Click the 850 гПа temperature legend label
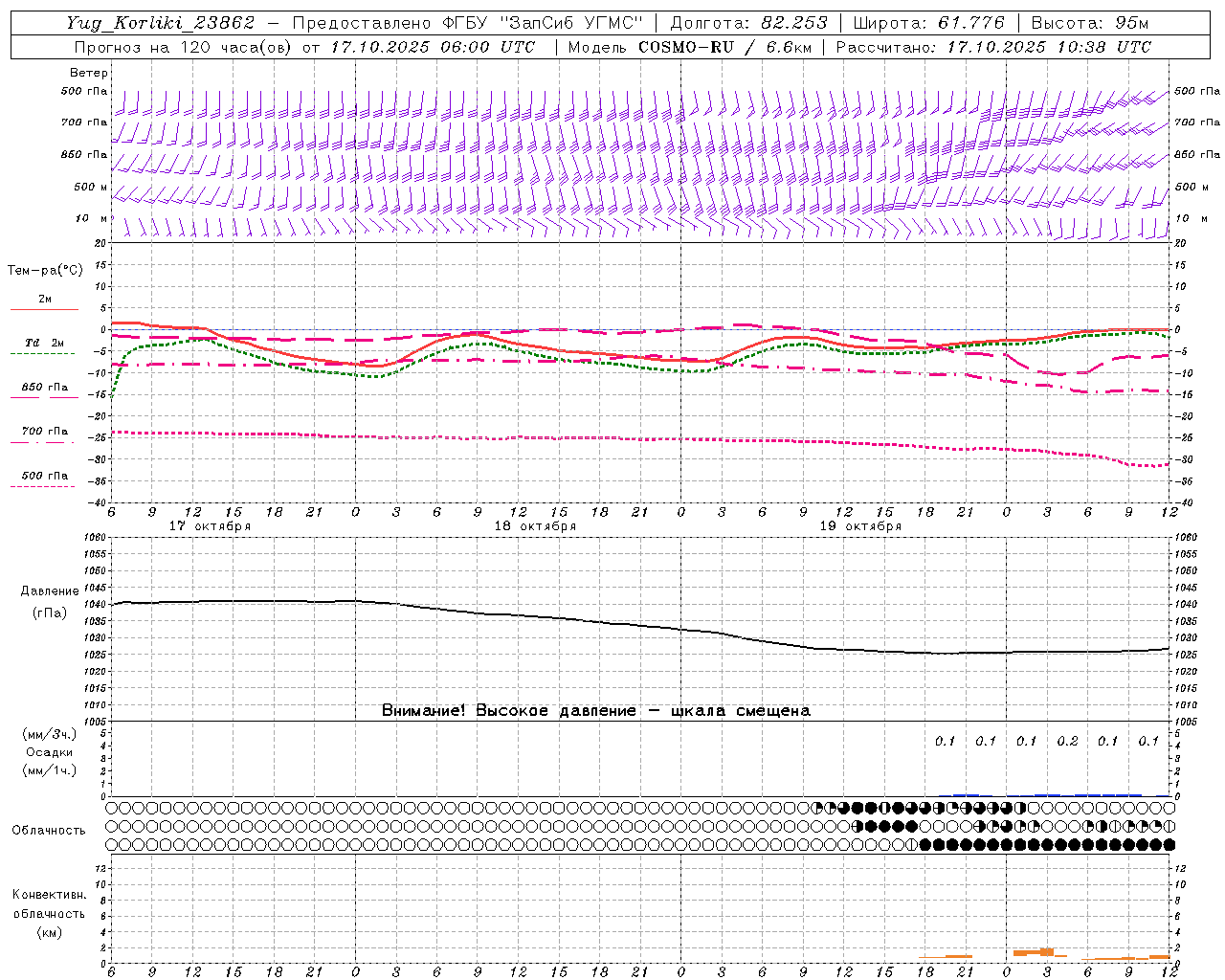The height and width of the screenshot is (980, 1225). click(45, 388)
